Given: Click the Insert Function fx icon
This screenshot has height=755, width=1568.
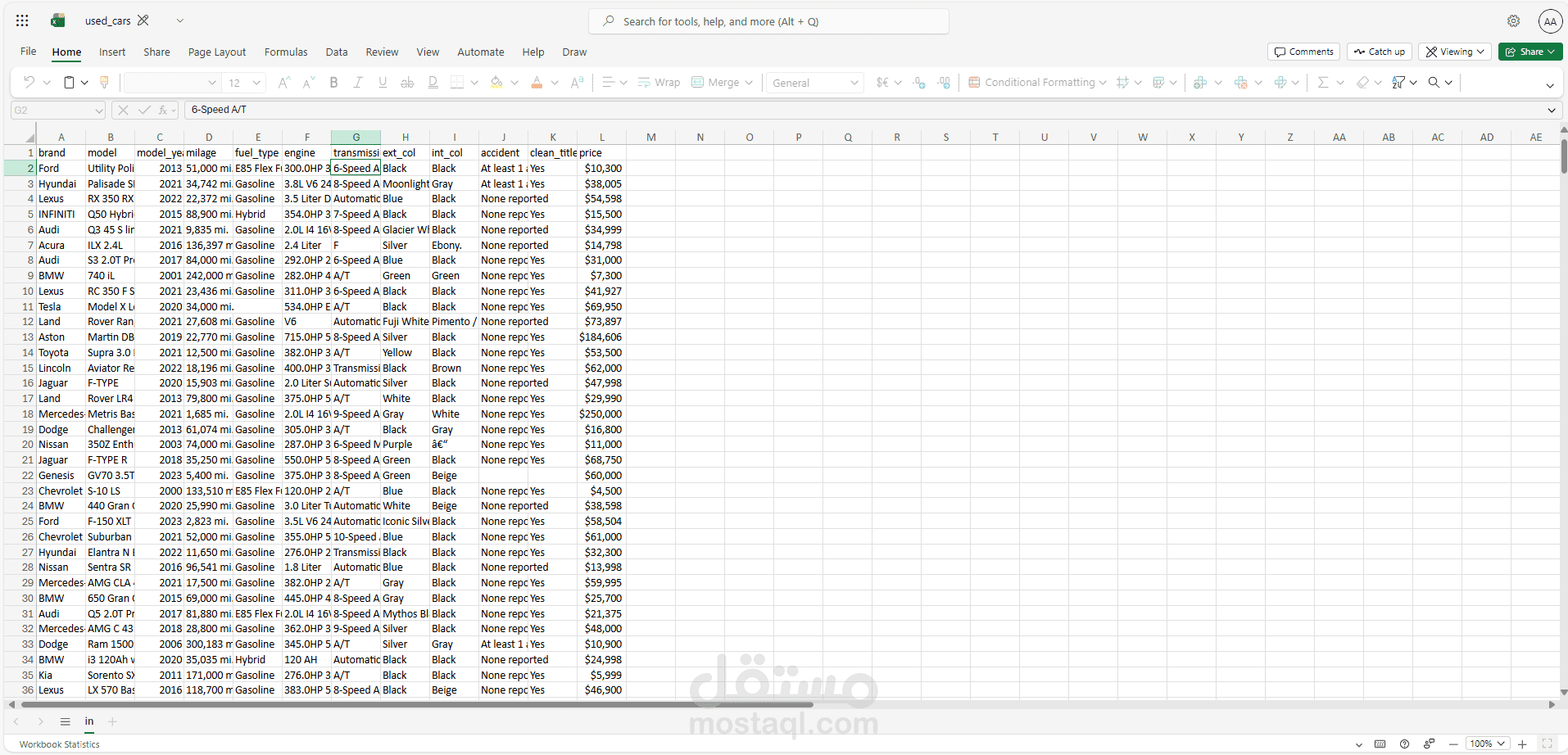Looking at the screenshot, I should (x=163, y=110).
